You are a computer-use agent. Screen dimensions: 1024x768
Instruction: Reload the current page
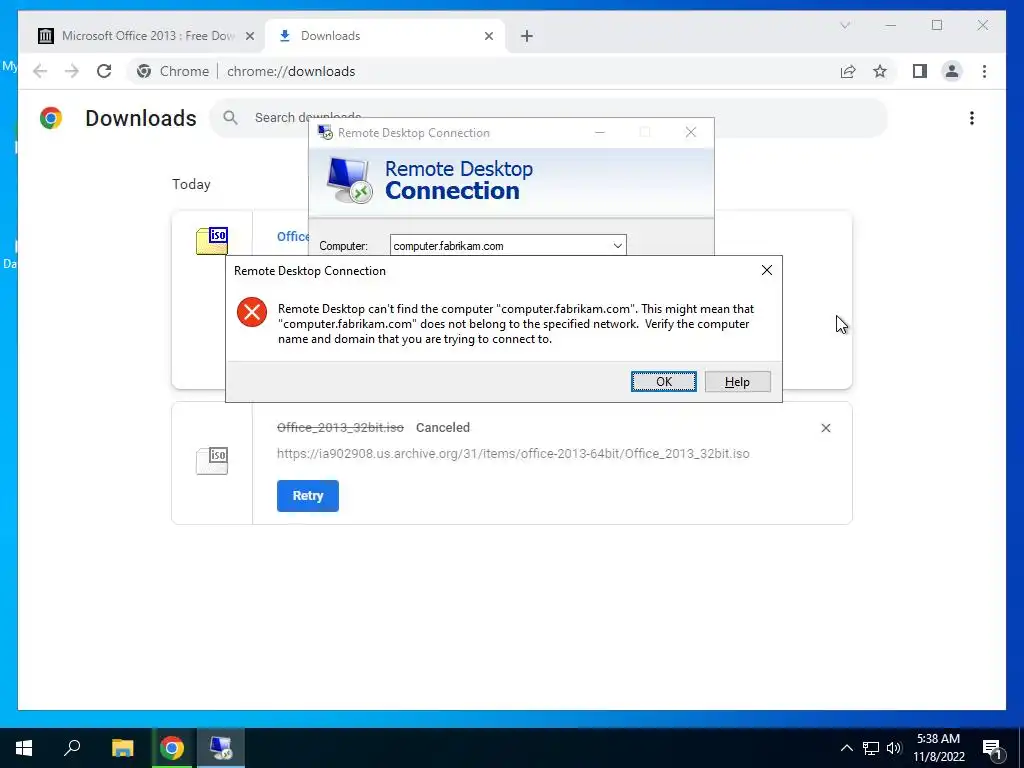pos(104,71)
